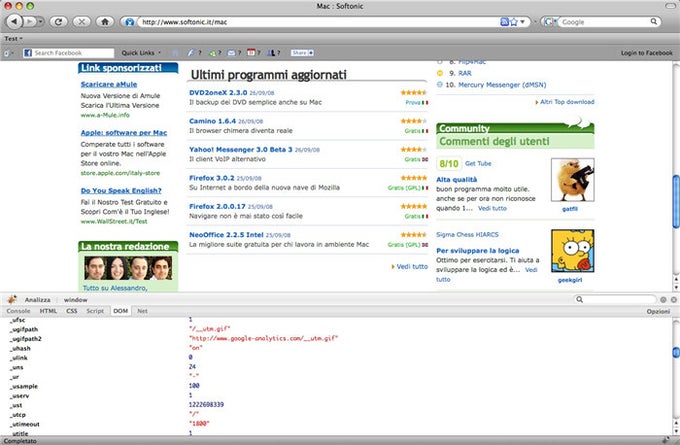Click the magnifier in Google search box
The image size is (680, 445).
[654, 21]
